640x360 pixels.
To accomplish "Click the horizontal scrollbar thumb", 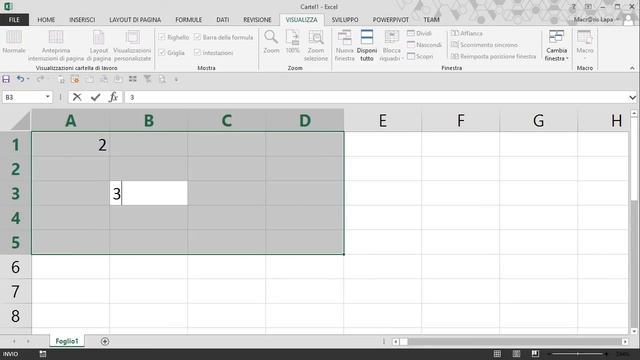I will click(x=404, y=342).
